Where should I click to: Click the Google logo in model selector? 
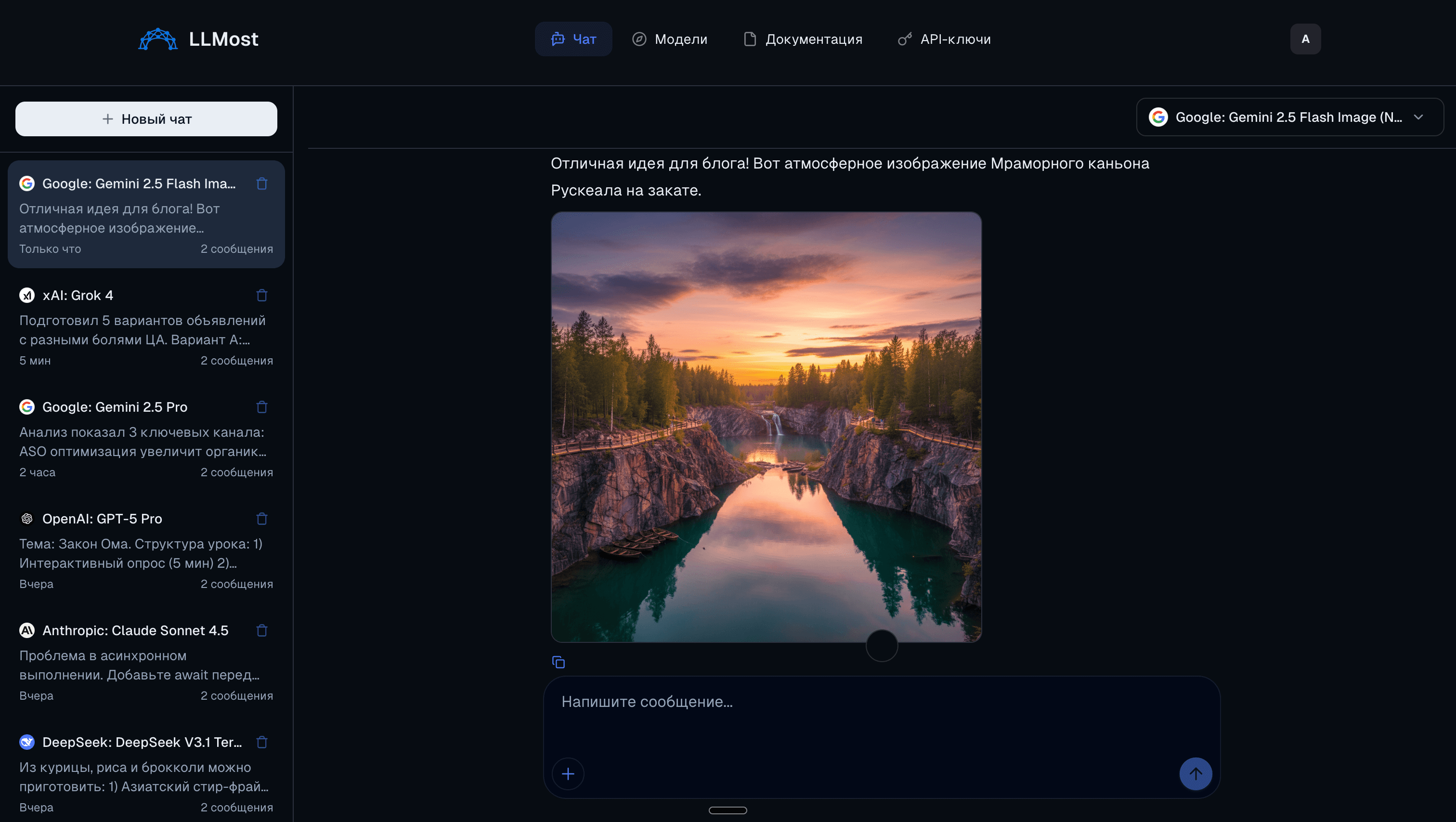[x=1159, y=117]
